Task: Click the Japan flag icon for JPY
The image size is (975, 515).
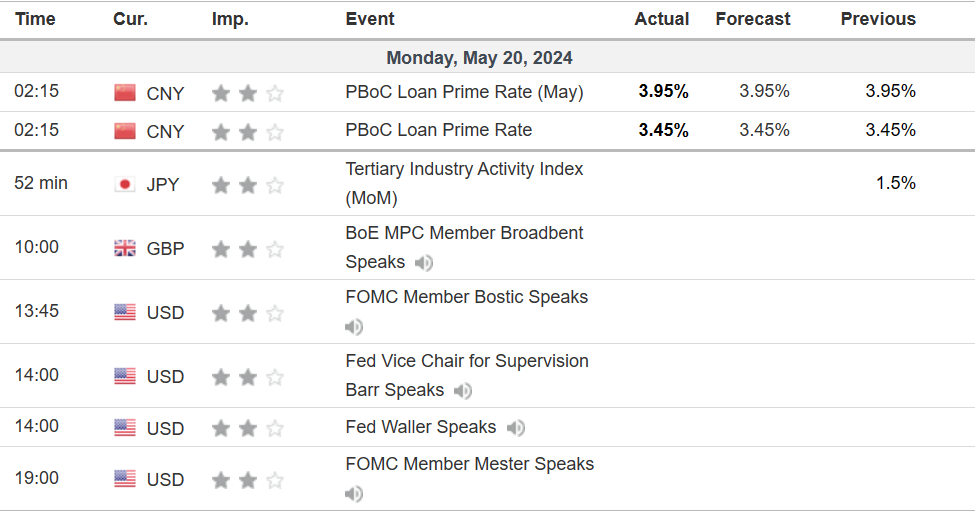Action: click(x=125, y=184)
